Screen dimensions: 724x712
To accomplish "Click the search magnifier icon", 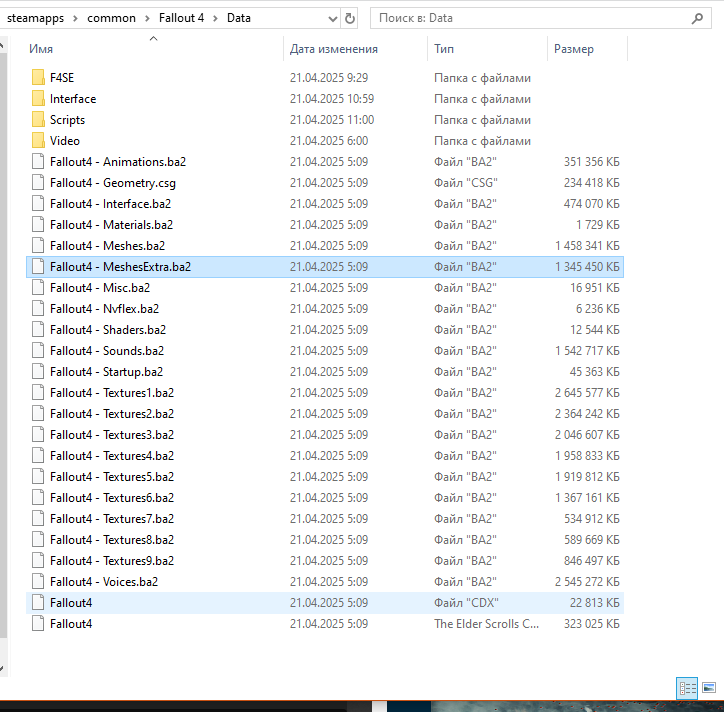I will (698, 18).
